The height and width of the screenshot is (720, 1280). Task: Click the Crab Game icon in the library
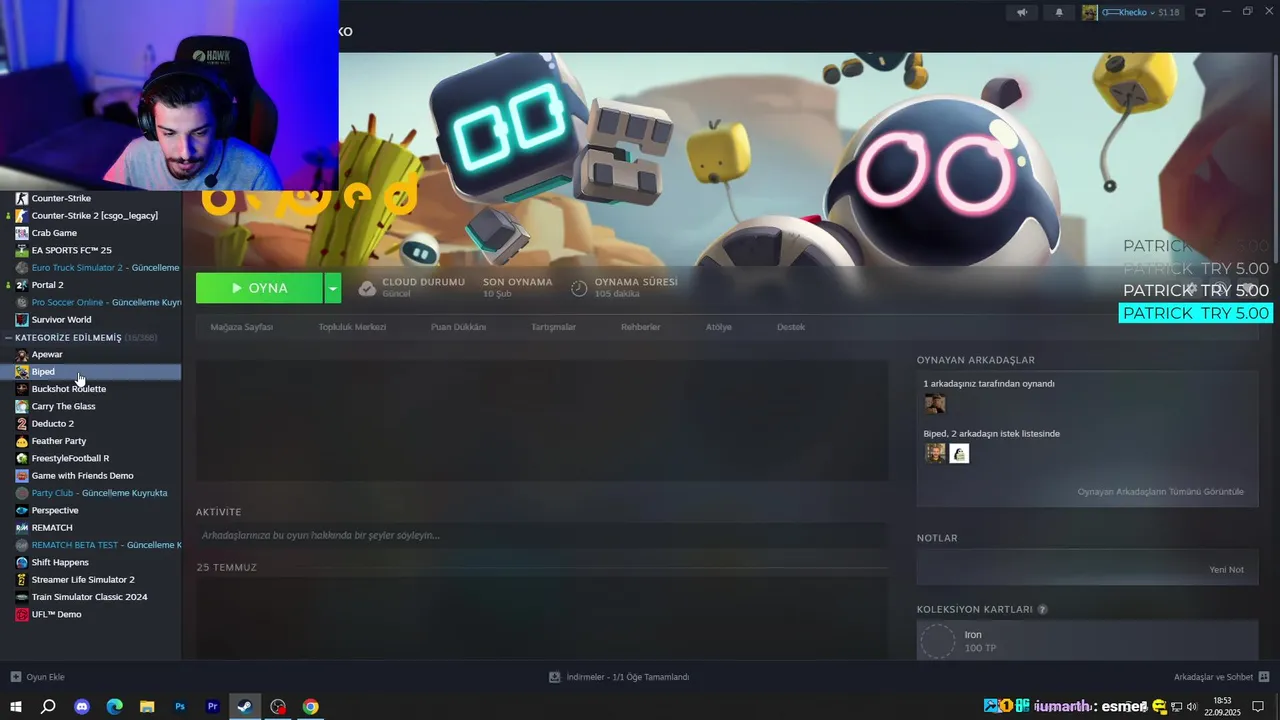pos(22,233)
